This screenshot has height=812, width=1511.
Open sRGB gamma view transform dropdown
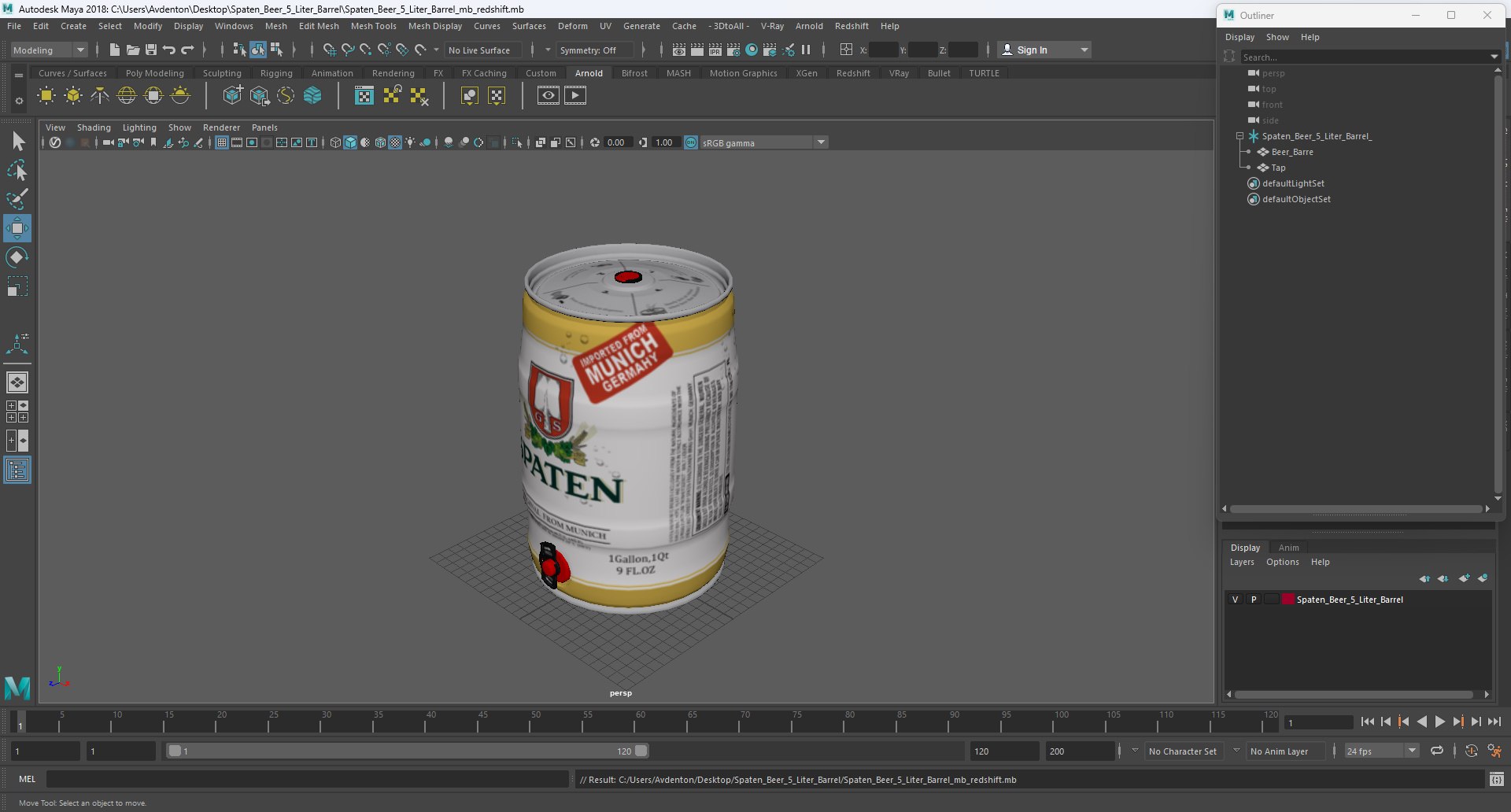coord(763,142)
